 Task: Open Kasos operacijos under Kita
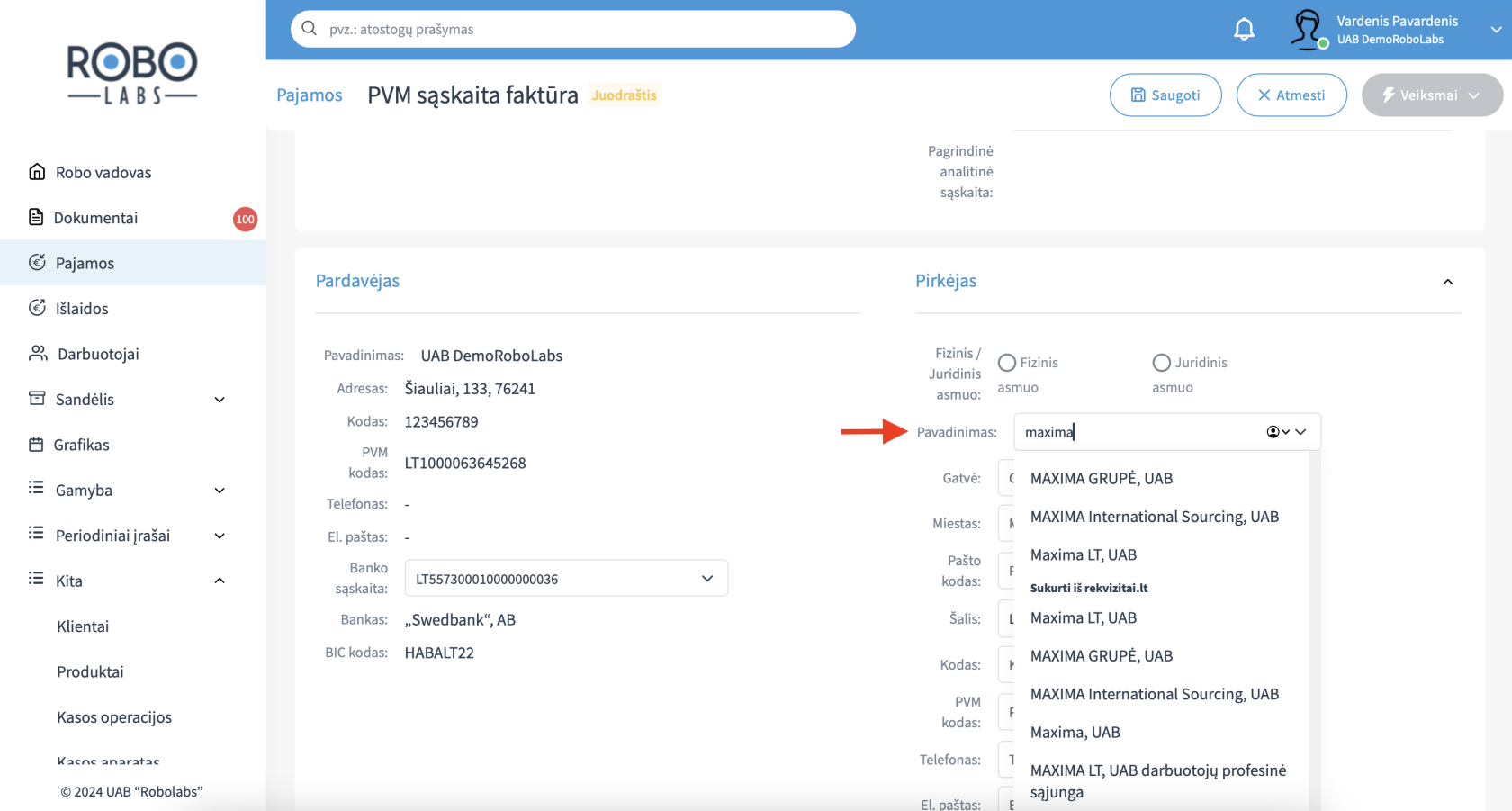[114, 717]
